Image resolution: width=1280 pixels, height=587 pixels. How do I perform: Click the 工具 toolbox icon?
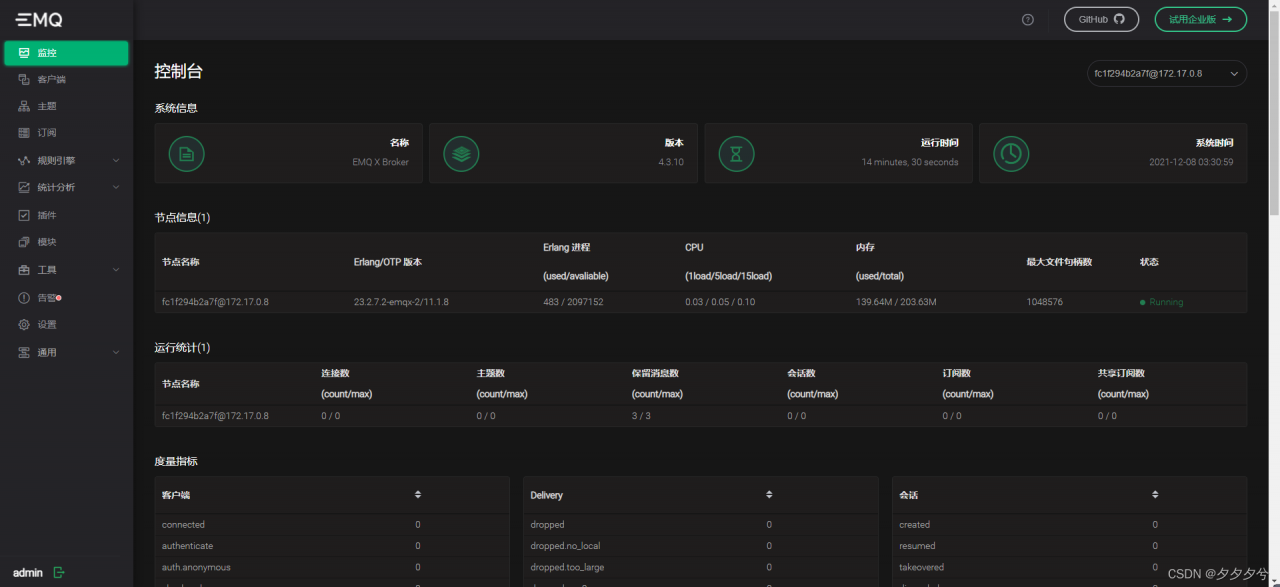click(24, 270)
